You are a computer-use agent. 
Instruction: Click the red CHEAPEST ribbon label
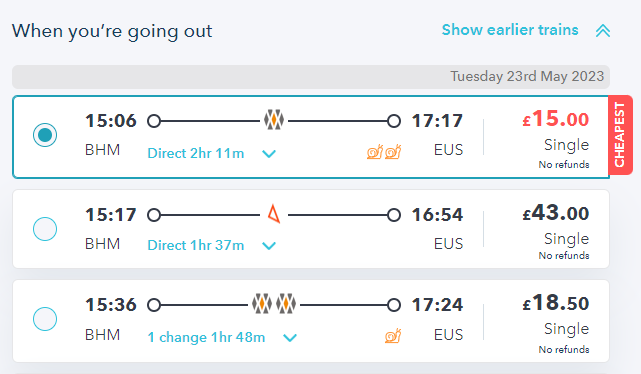click(x=620, y=135)
